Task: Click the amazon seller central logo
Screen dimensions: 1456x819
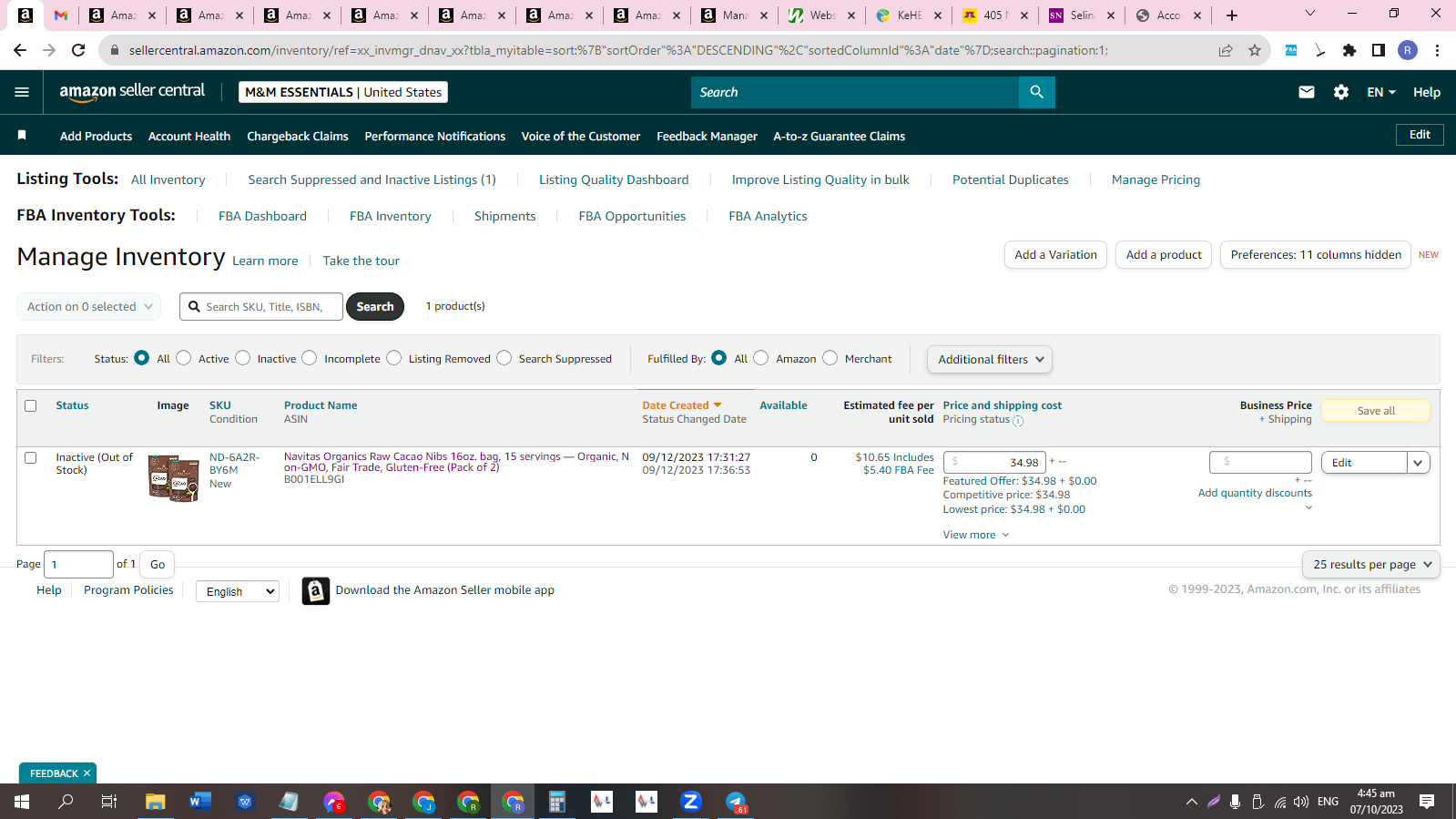Action: 132,91
